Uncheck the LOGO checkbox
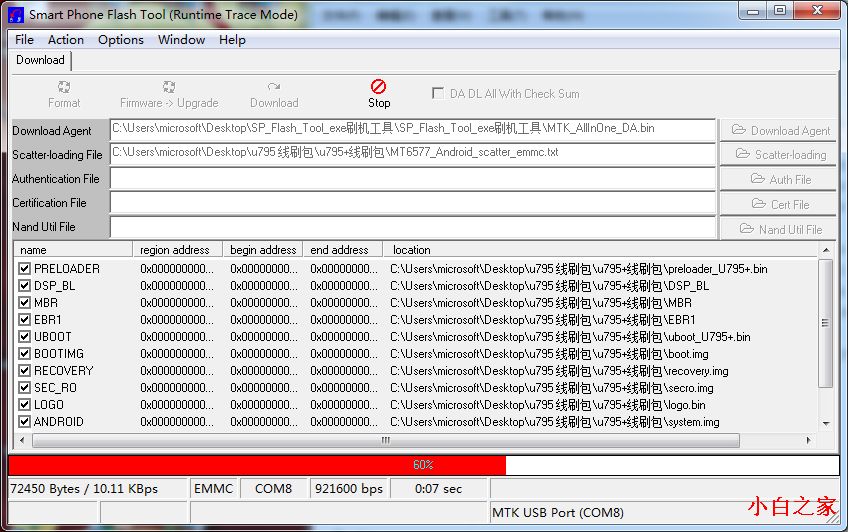The image size is (848, 532). pos(24,404)
